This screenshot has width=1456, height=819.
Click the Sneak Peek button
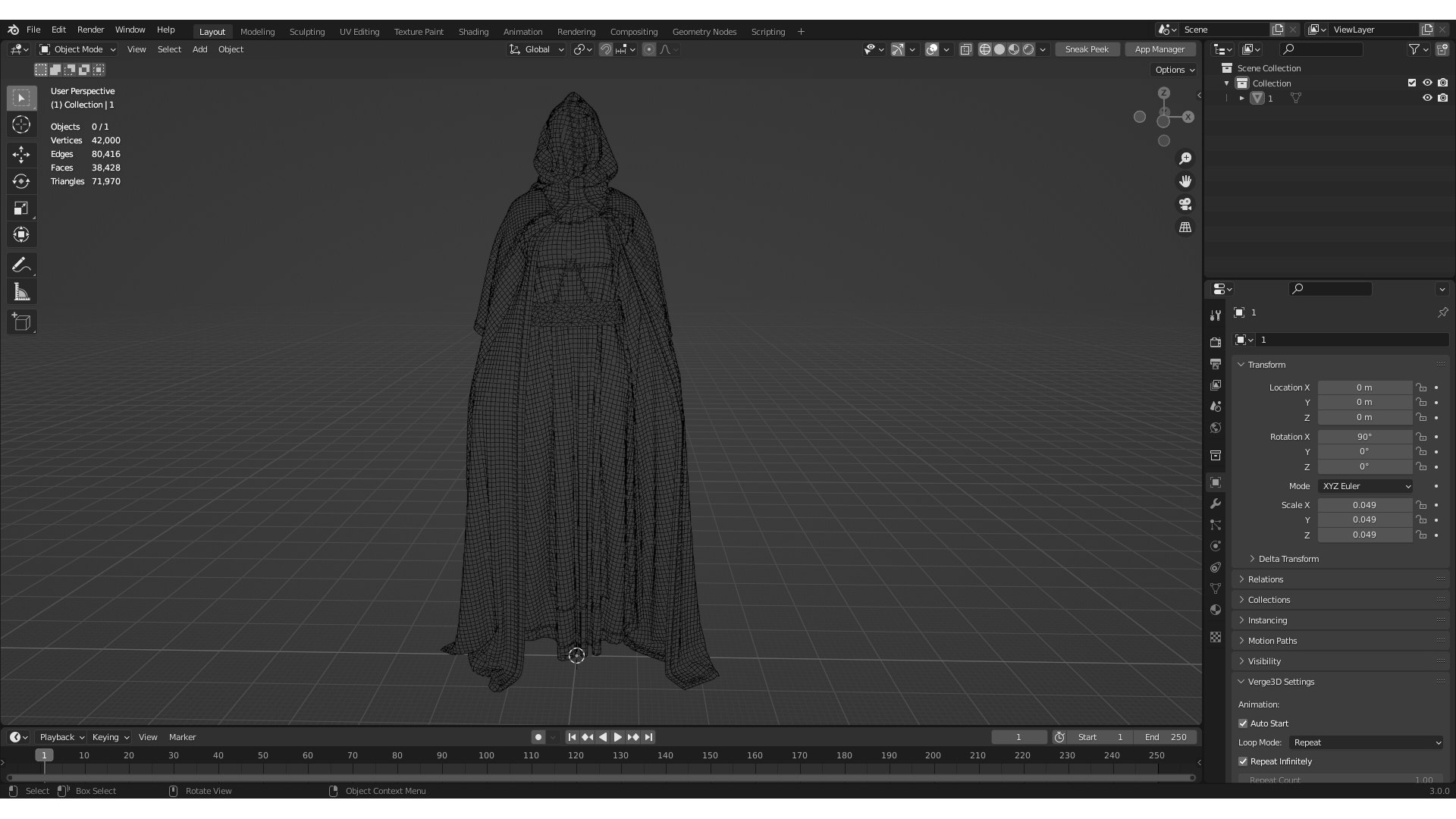pos(1086,49)
